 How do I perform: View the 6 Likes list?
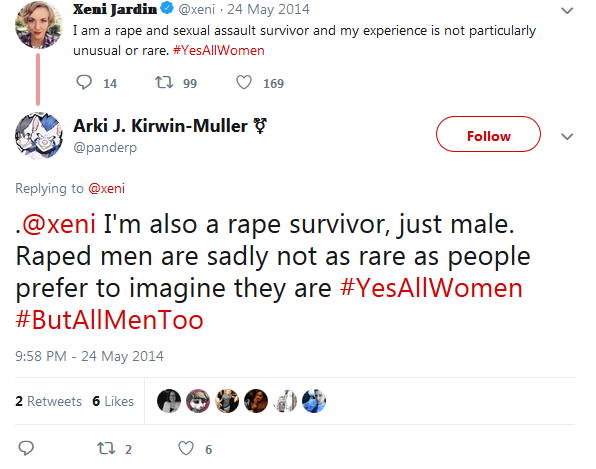coord(113,401)
